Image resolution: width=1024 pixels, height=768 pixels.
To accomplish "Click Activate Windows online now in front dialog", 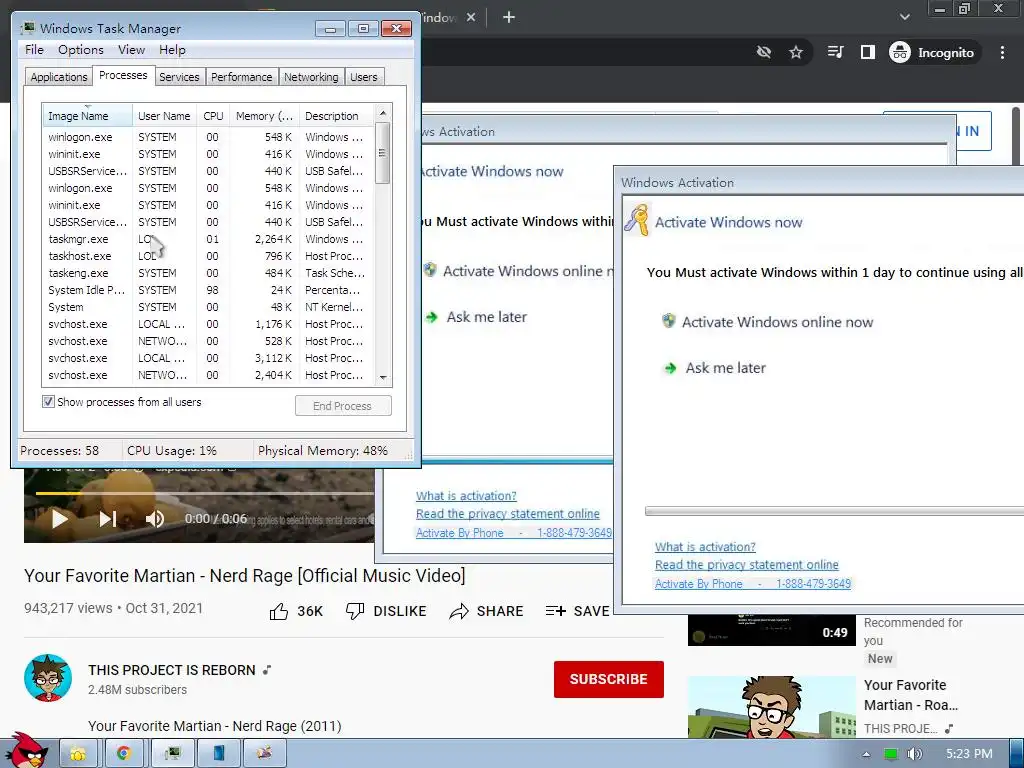I will [777, 322].
